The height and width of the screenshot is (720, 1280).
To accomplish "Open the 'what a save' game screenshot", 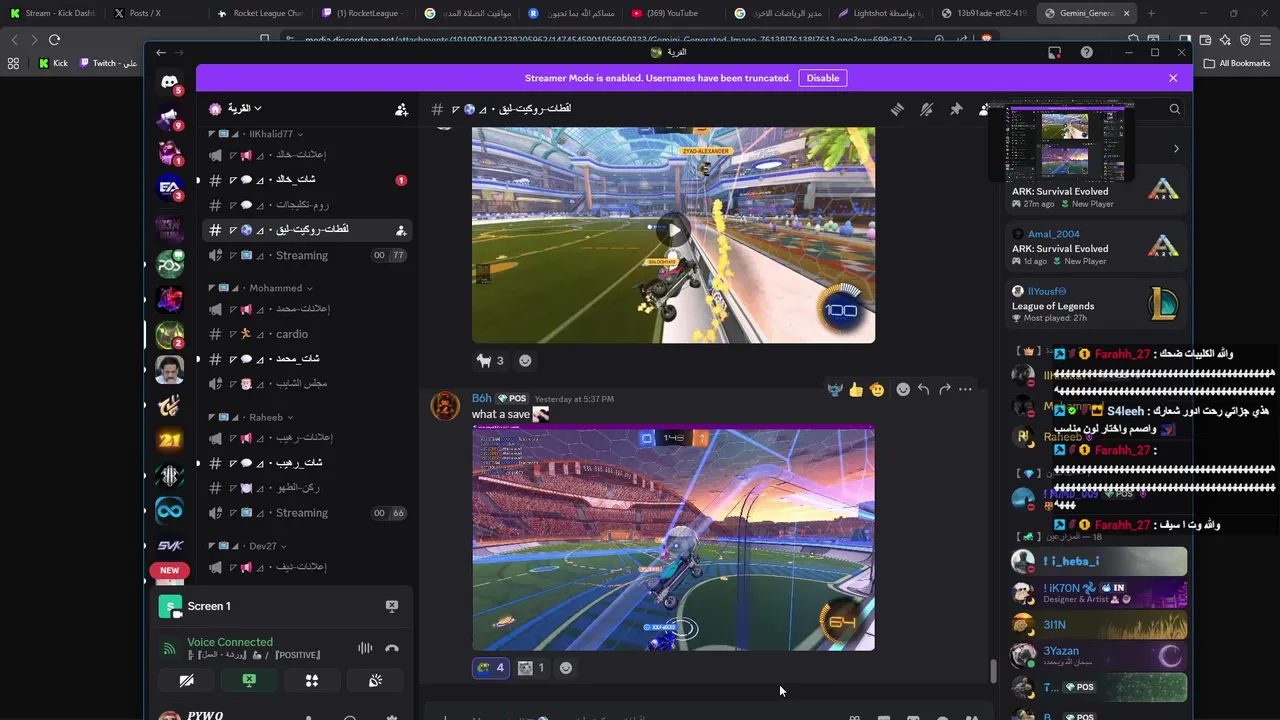I will click(673, 538).
